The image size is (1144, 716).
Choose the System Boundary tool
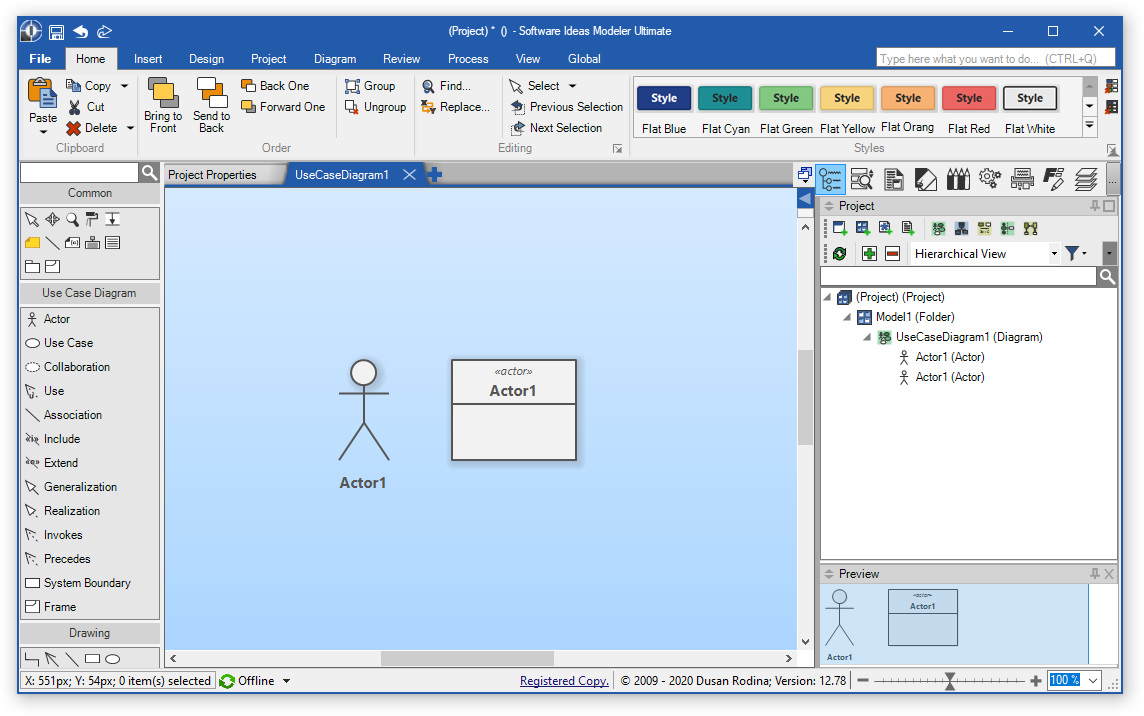tap(86, 583)
